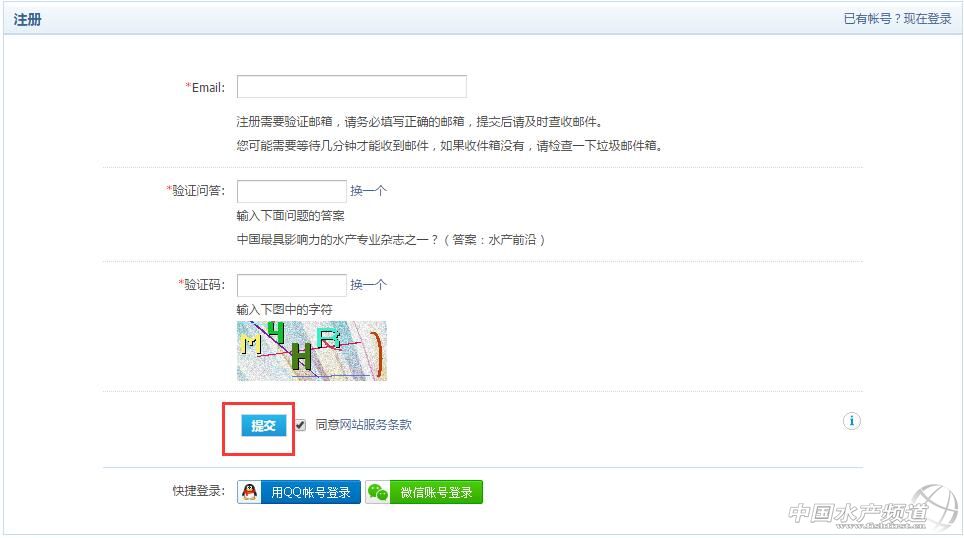Click 换一个 beside the 验证问答 field

pos(368,191)
